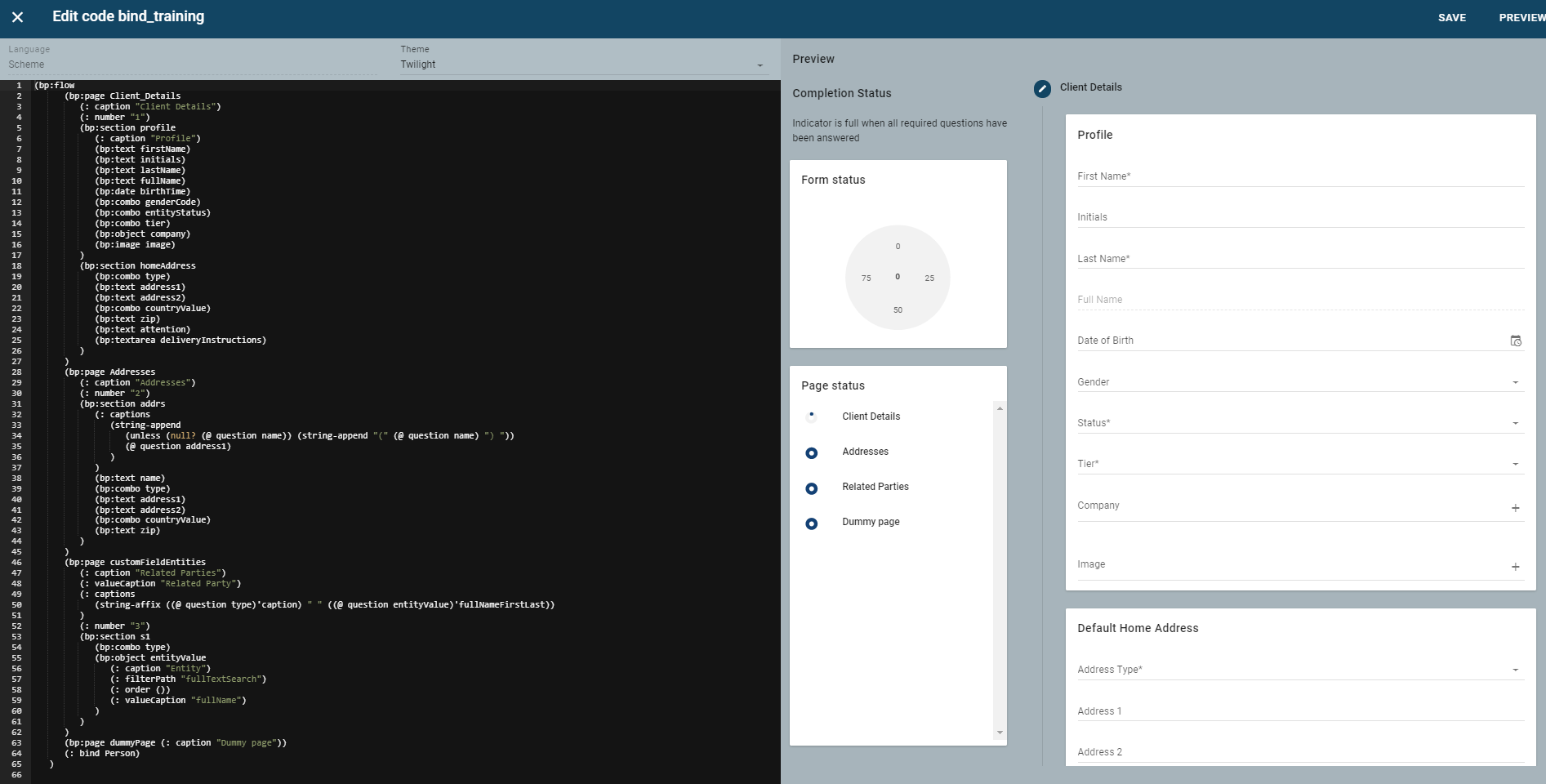Viewport: 1546px width, 784px height.
Task: Expand the Tier dropdown
Action: [1515, 464]
